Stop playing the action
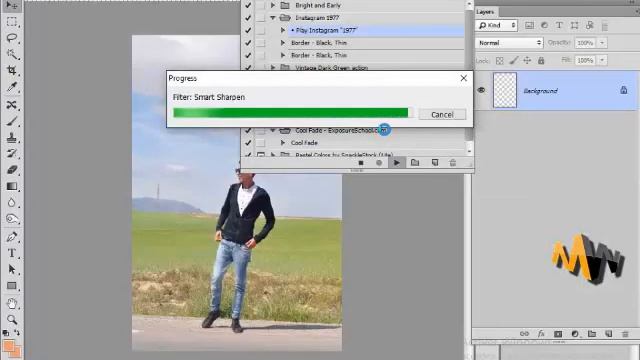This screenshot has width=640, height=360. coord(361,163)
